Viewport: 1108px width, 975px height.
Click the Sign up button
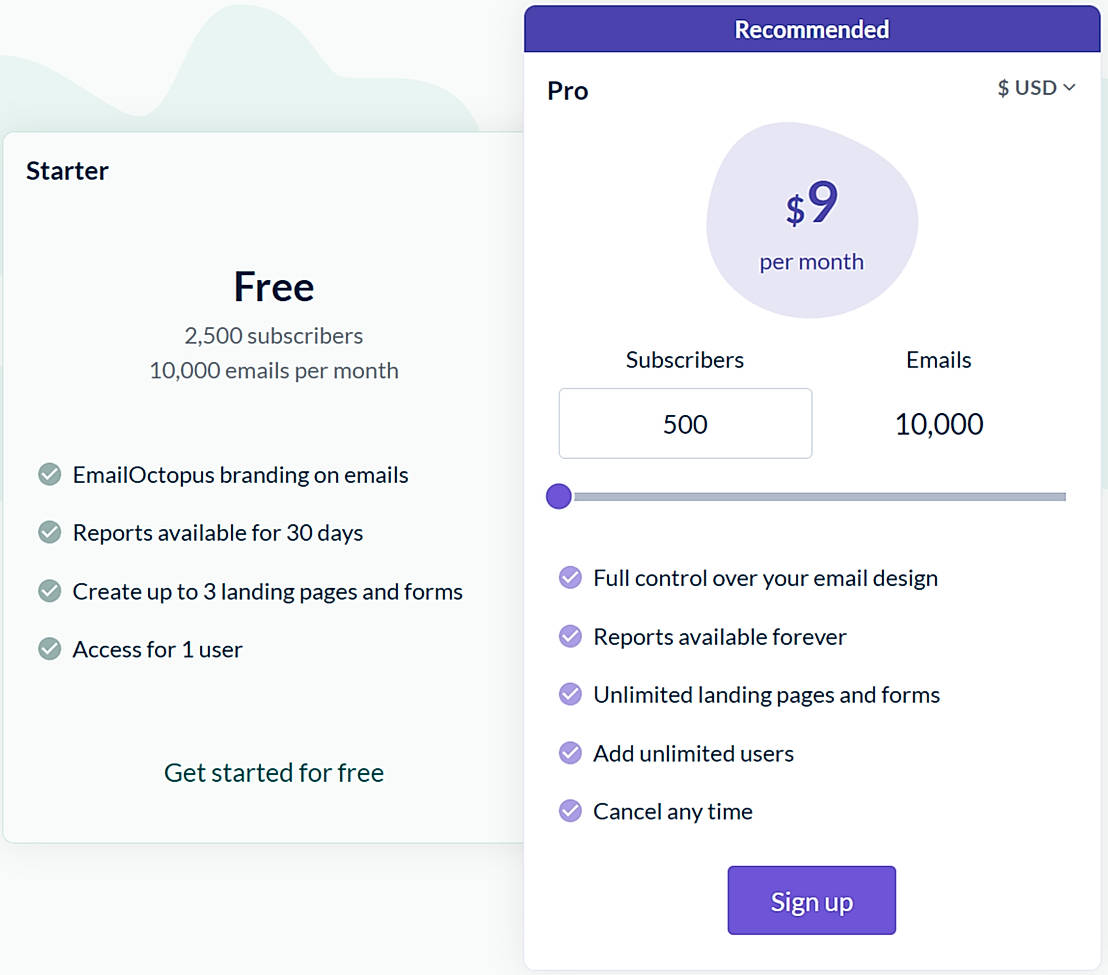[811, 901]
